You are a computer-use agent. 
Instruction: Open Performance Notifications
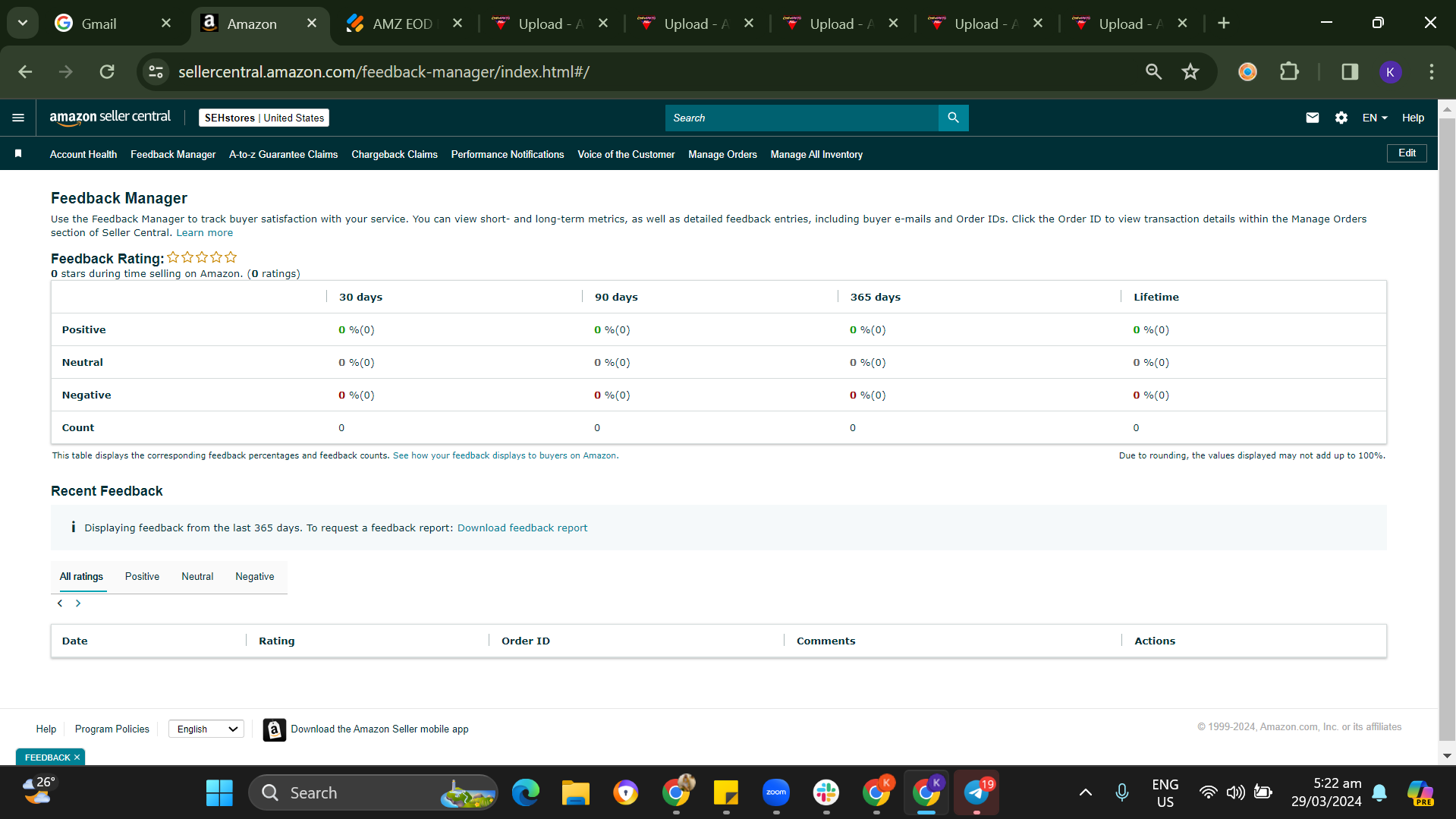[x=508, y=154]
